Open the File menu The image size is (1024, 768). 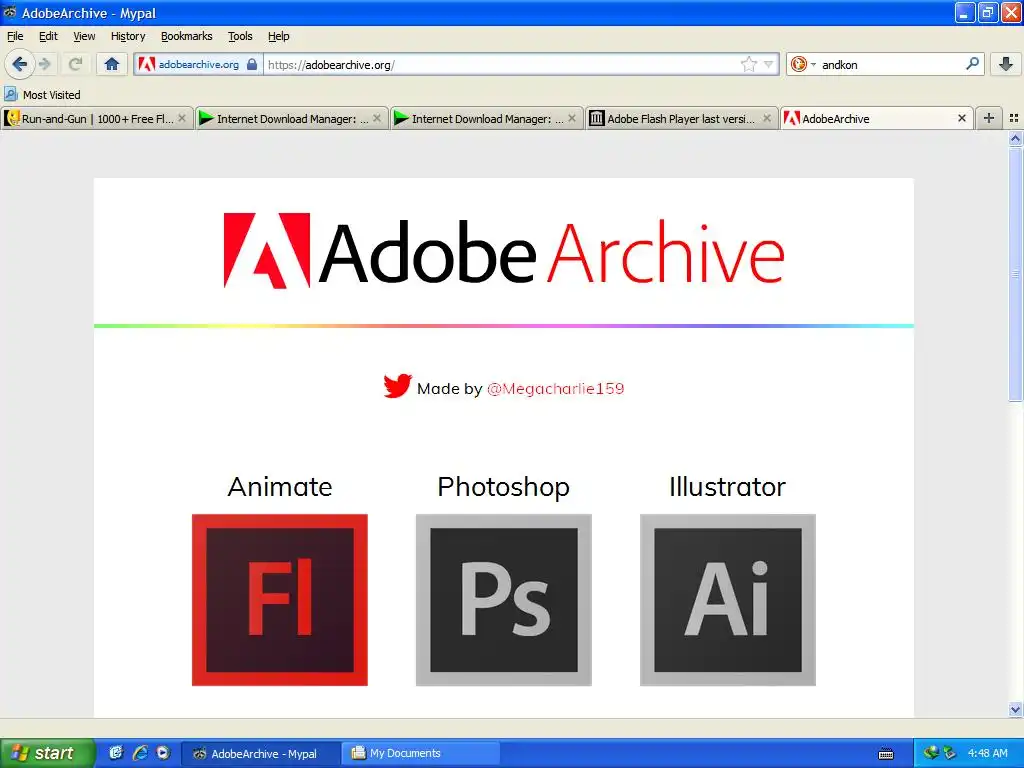(x=15, y=36)
